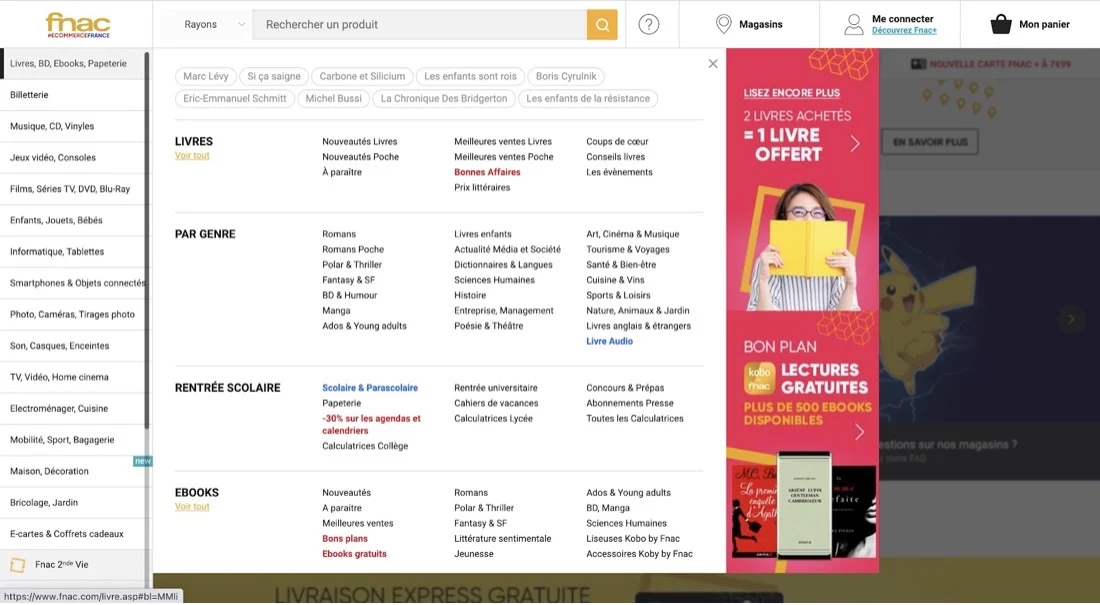The height and width of the screenshot is (605, 1100).
Task: Click the Michel Bussi chip
Action: click(333, 99)
